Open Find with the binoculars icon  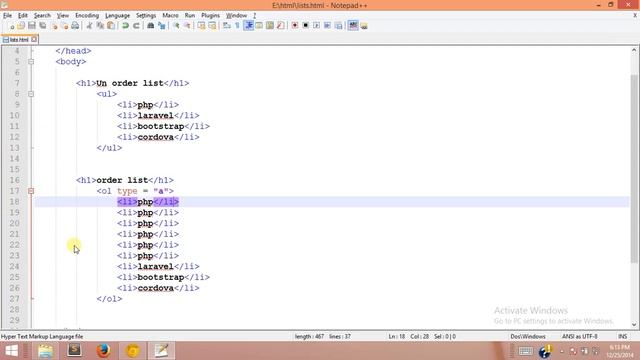(151, 26)
